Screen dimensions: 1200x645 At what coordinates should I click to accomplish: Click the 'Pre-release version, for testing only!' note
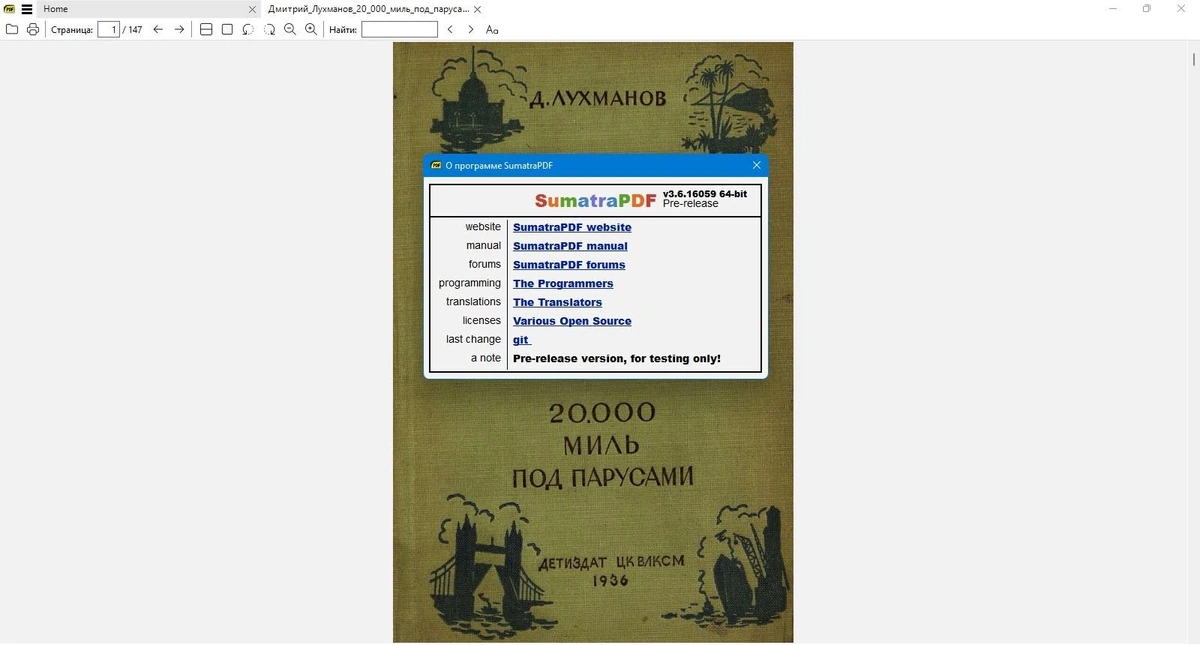click(617, 358)
